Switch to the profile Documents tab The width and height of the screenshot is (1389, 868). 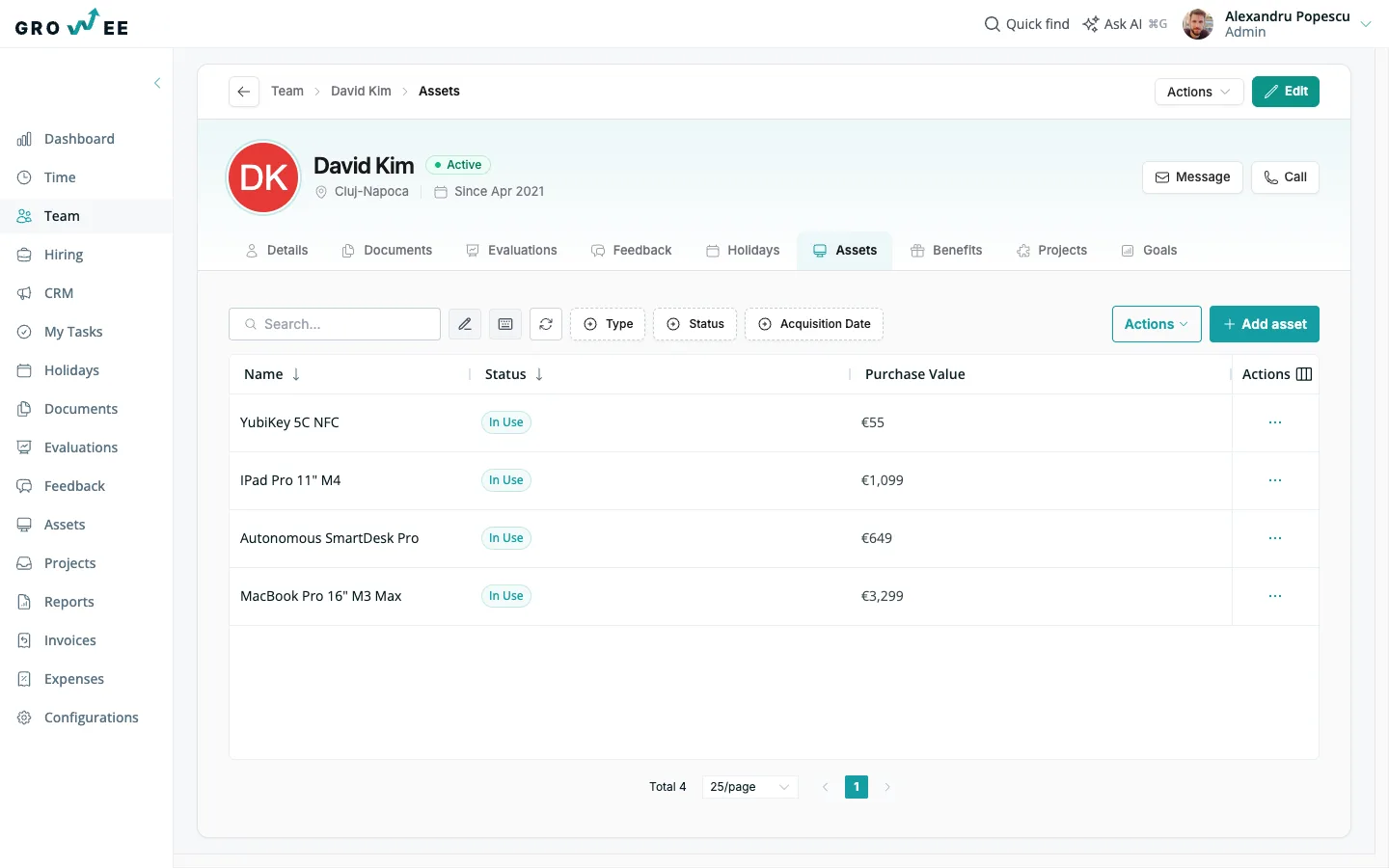tap(387, 251)
